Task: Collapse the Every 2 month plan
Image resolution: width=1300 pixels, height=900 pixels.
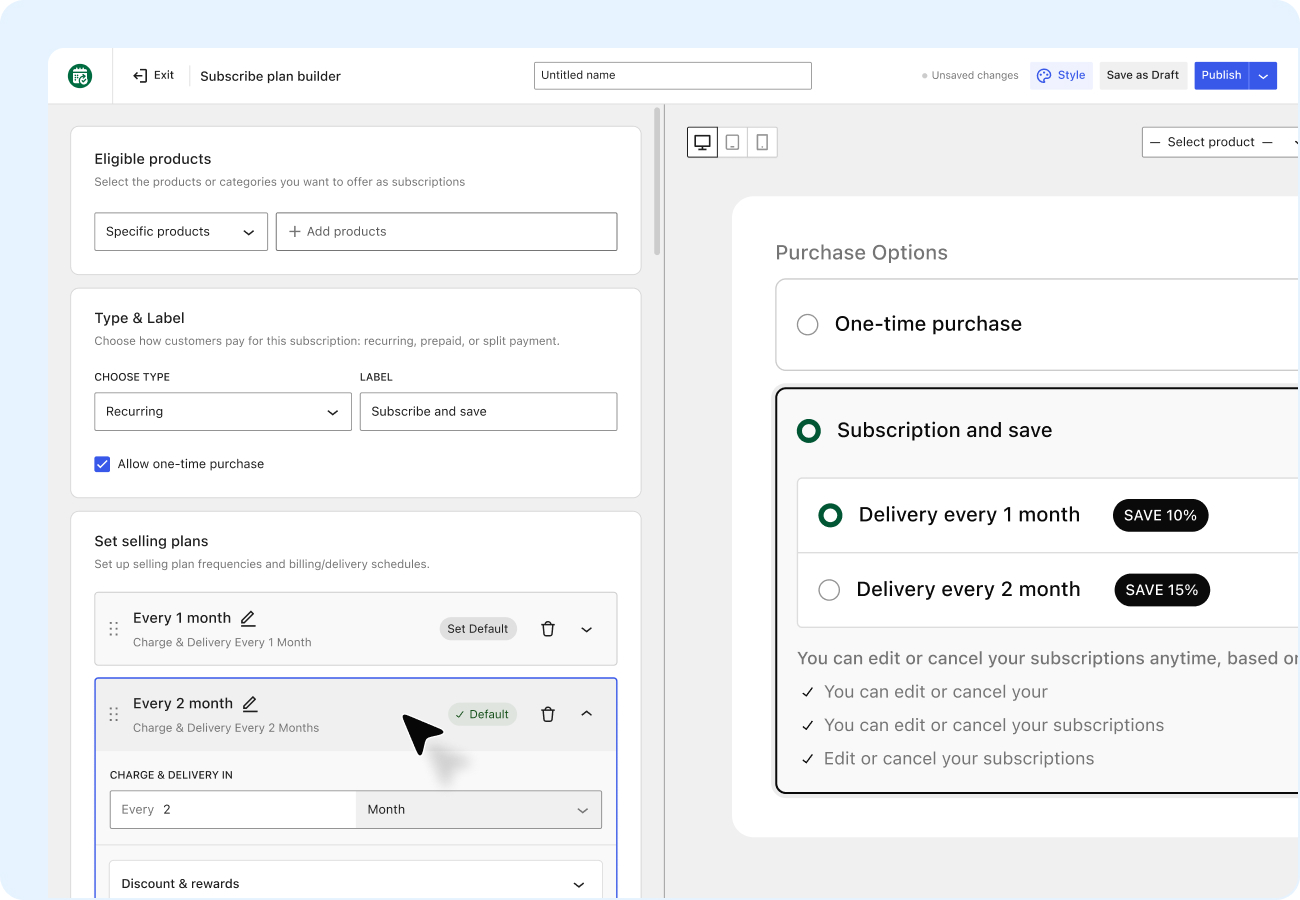Action: (587, 714)
